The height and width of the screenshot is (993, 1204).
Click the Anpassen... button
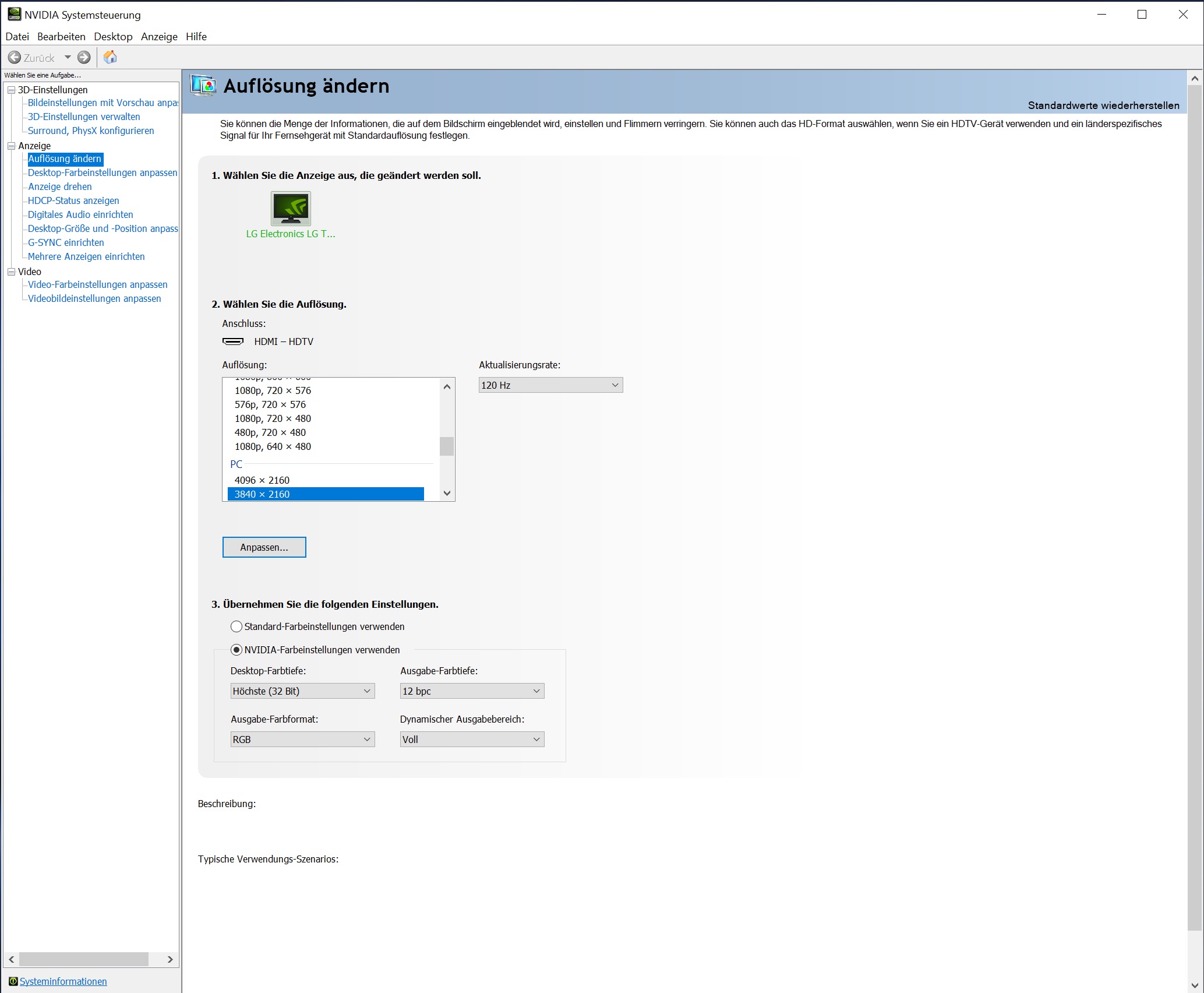(x=264, y=547)
